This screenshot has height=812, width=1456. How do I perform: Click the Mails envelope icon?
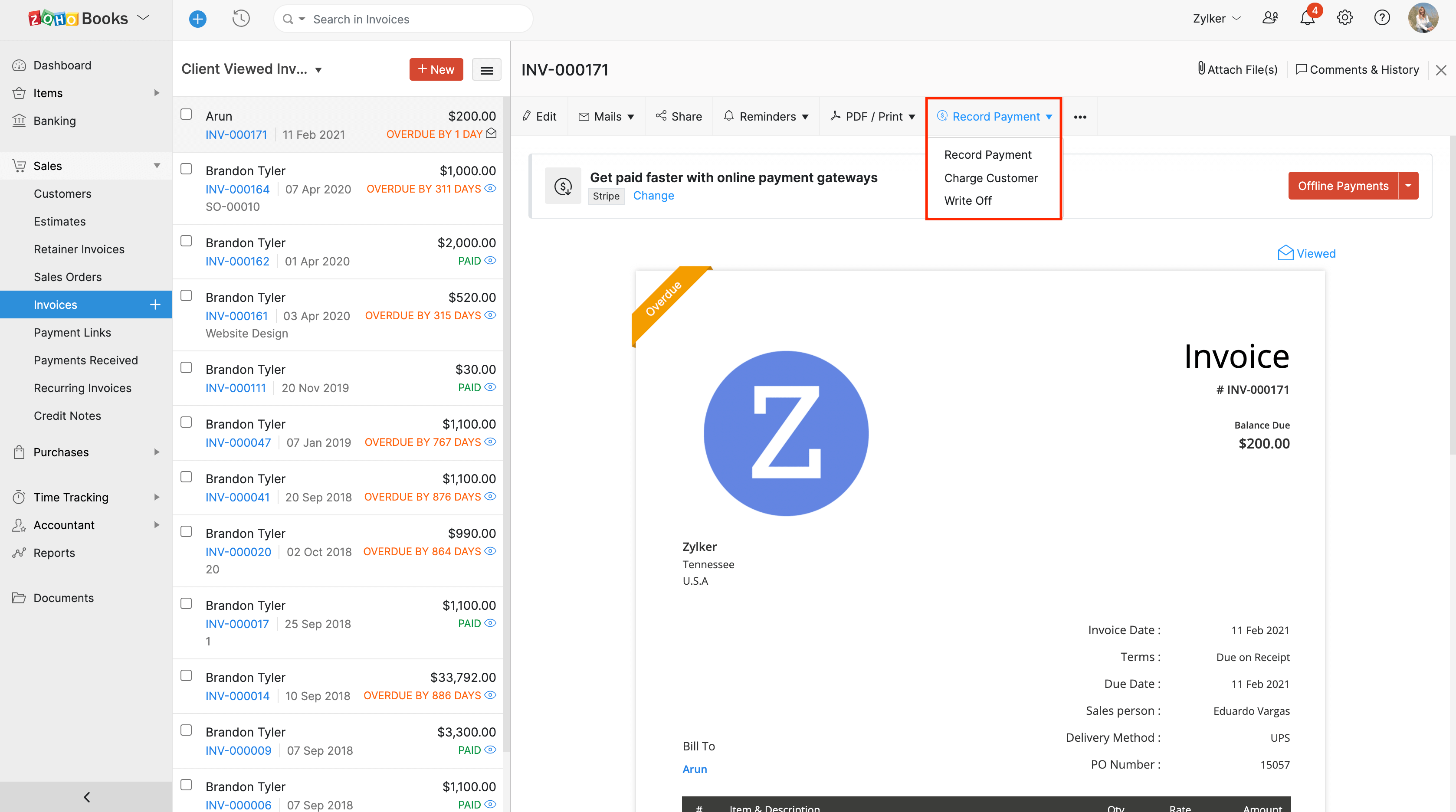pos(584,116)
